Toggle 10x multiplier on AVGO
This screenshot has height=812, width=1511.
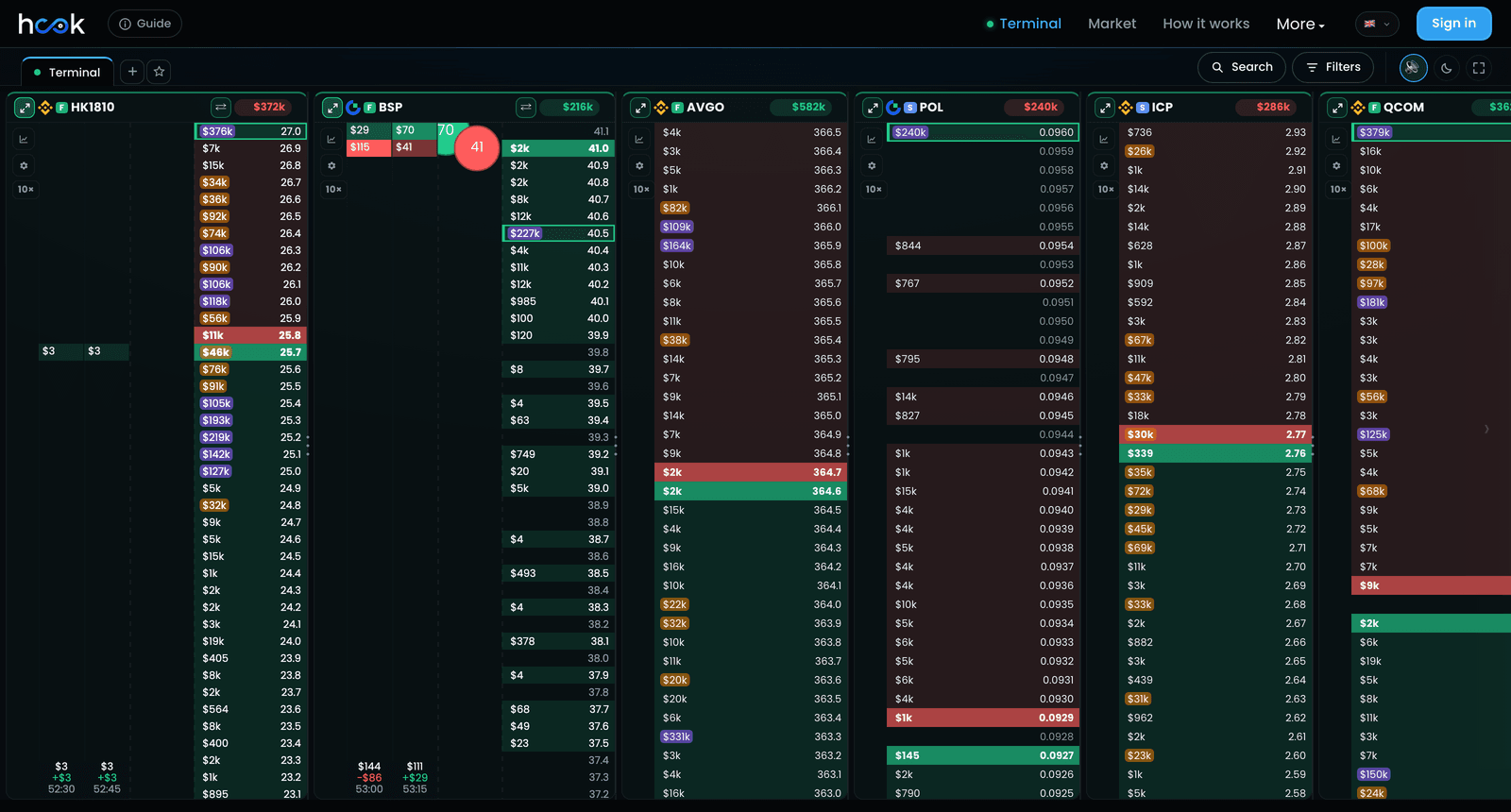641,190
